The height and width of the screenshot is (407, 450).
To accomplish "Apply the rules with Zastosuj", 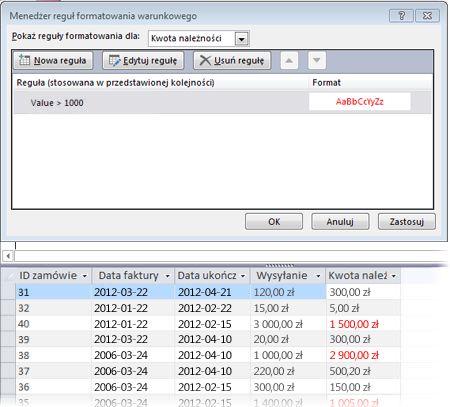I will coord(407,222).
